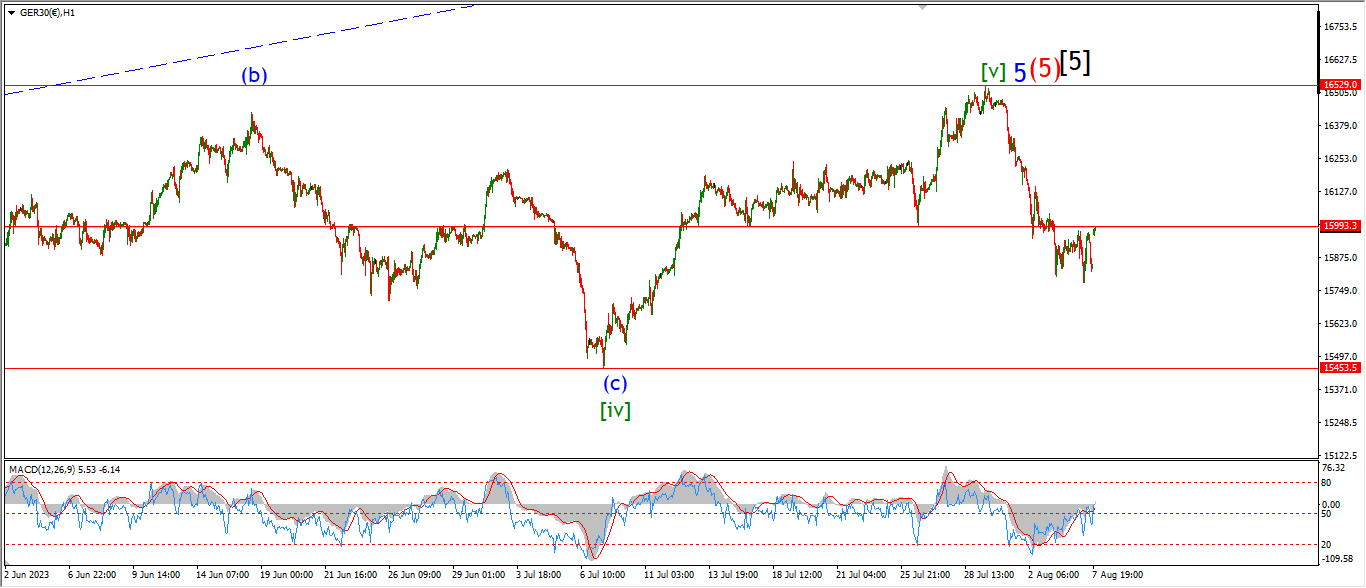
Task: Click the 76.32 MACD scale value
Action: pos(1332,468)
